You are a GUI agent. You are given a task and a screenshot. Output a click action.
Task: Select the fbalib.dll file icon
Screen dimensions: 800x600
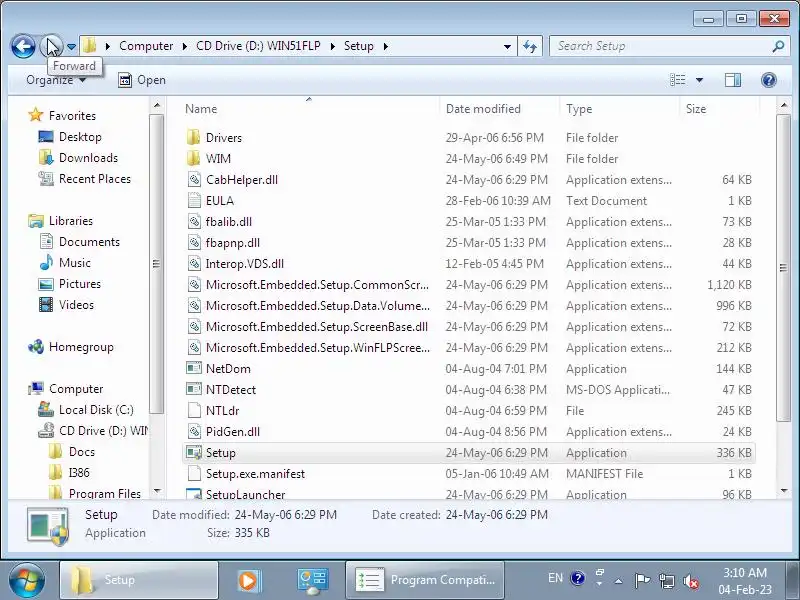(194, 221)
